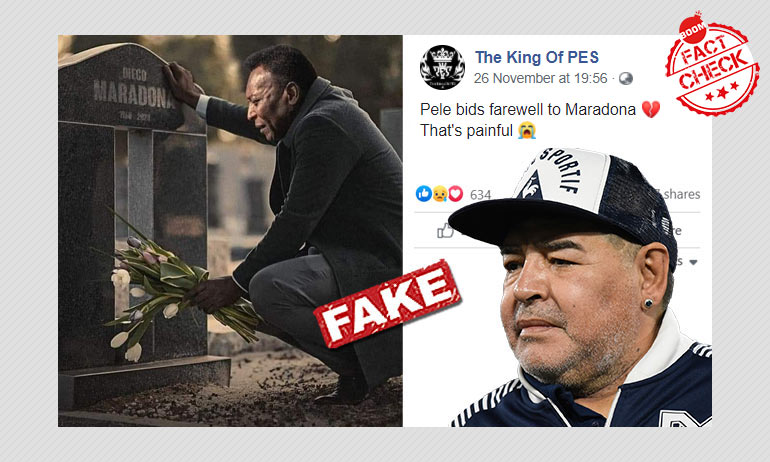Open the gravestone photo attachment
The width and height of the screenshot is (770, 462).
pyautogui.click(x=230, y=230)
